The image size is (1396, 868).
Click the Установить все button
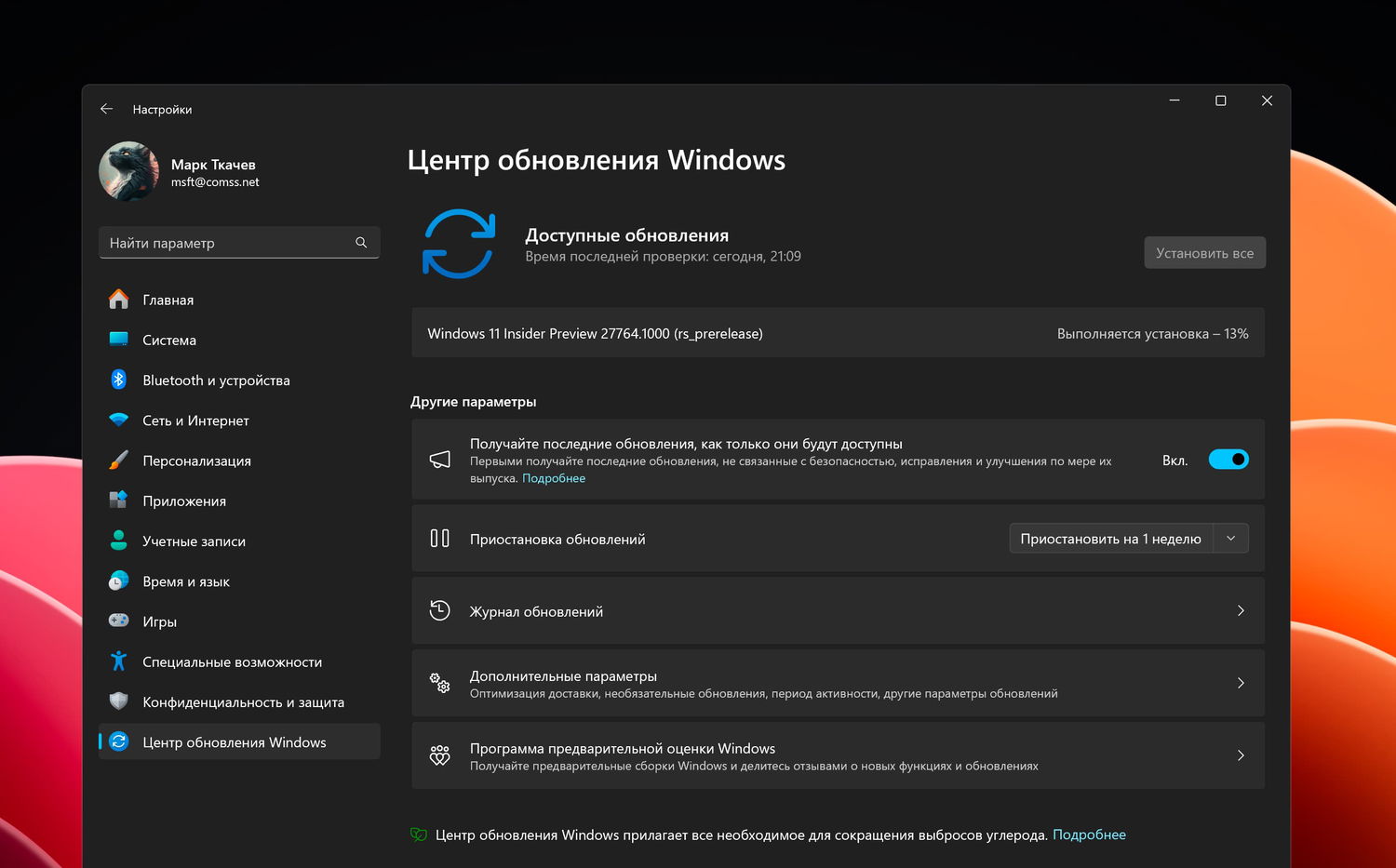1204,252
